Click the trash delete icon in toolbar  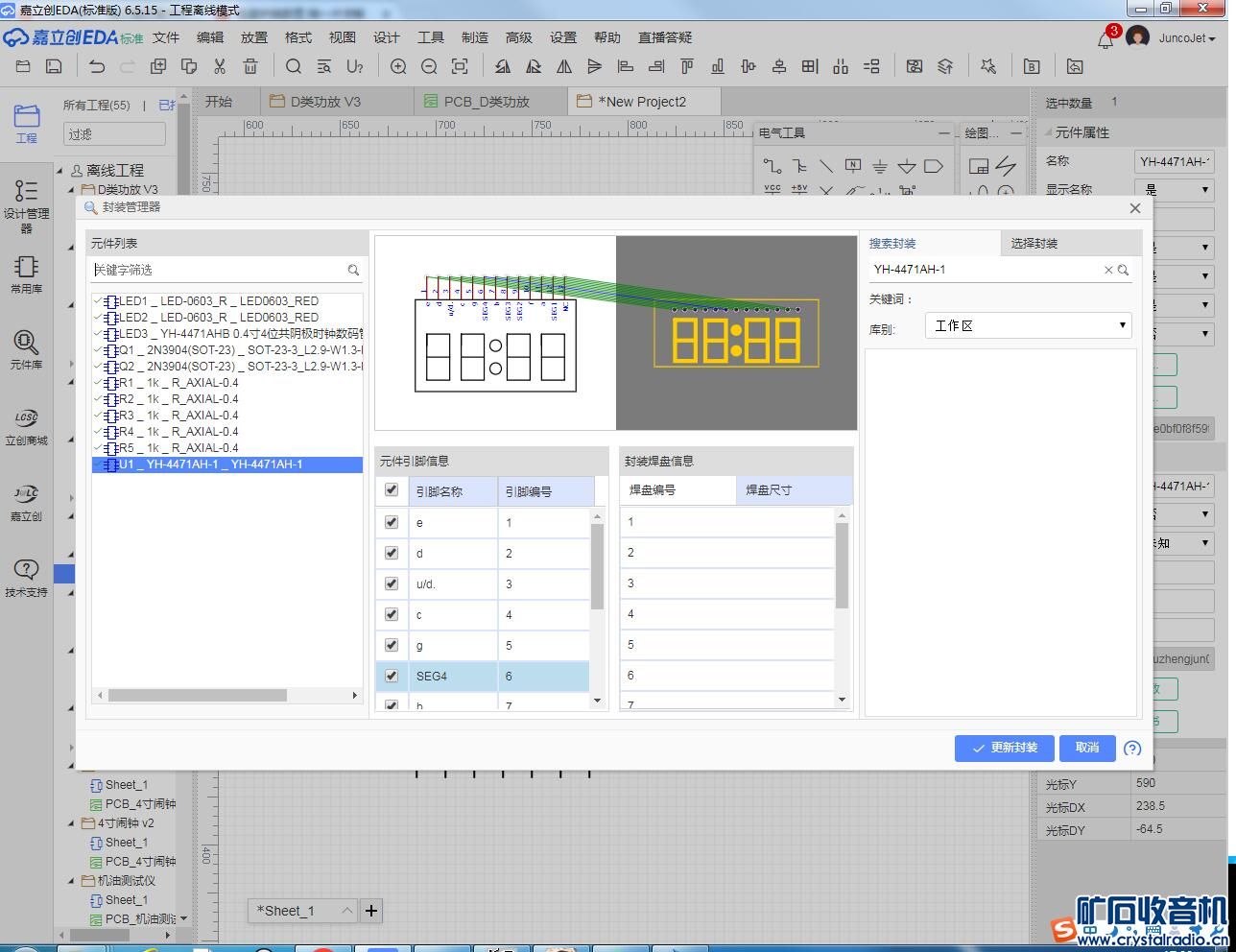(250, 66)
